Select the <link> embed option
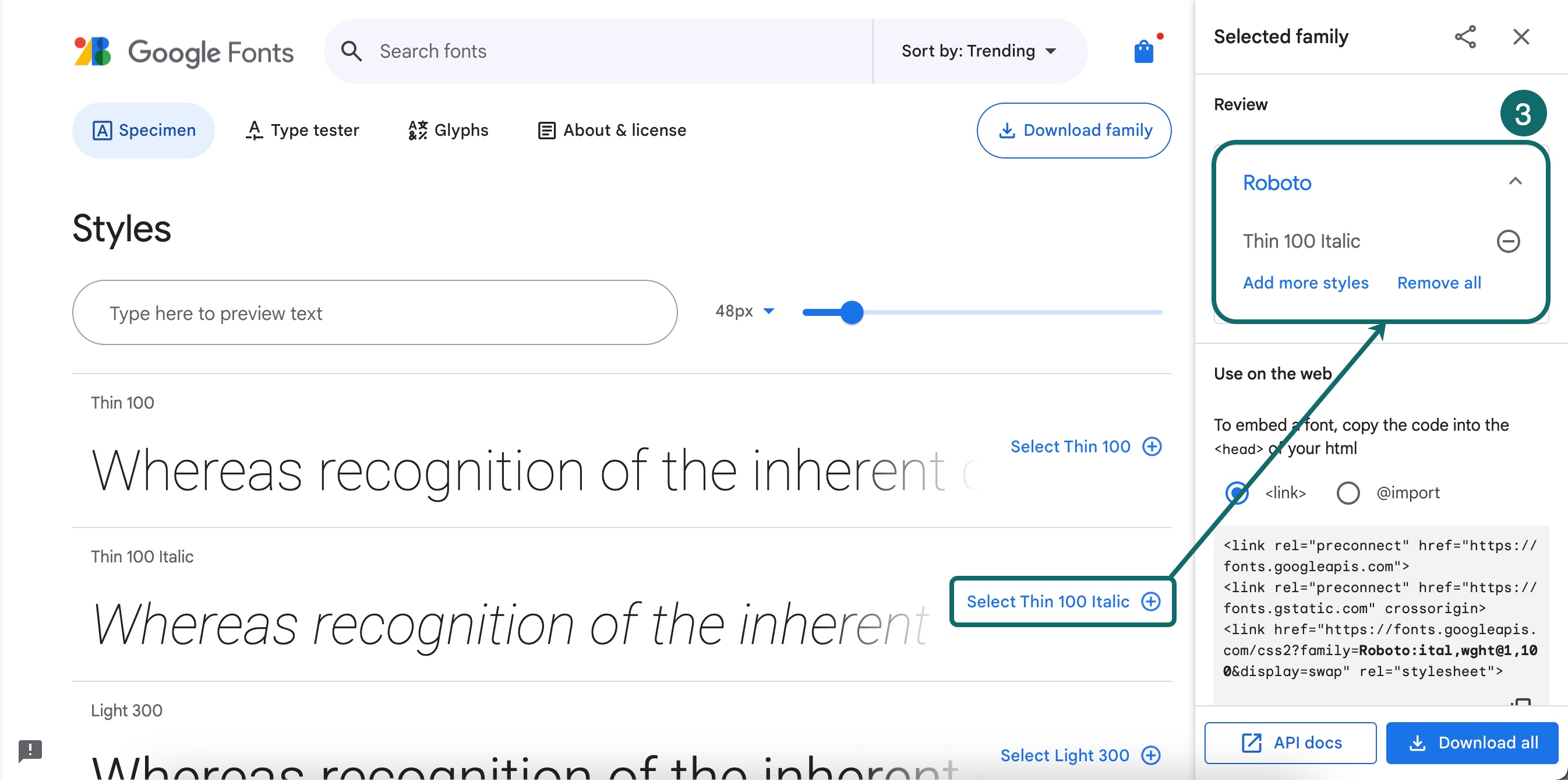The height and width of the screenshot is (781, 1568). pyautogui.click(x=1238, y=493)
